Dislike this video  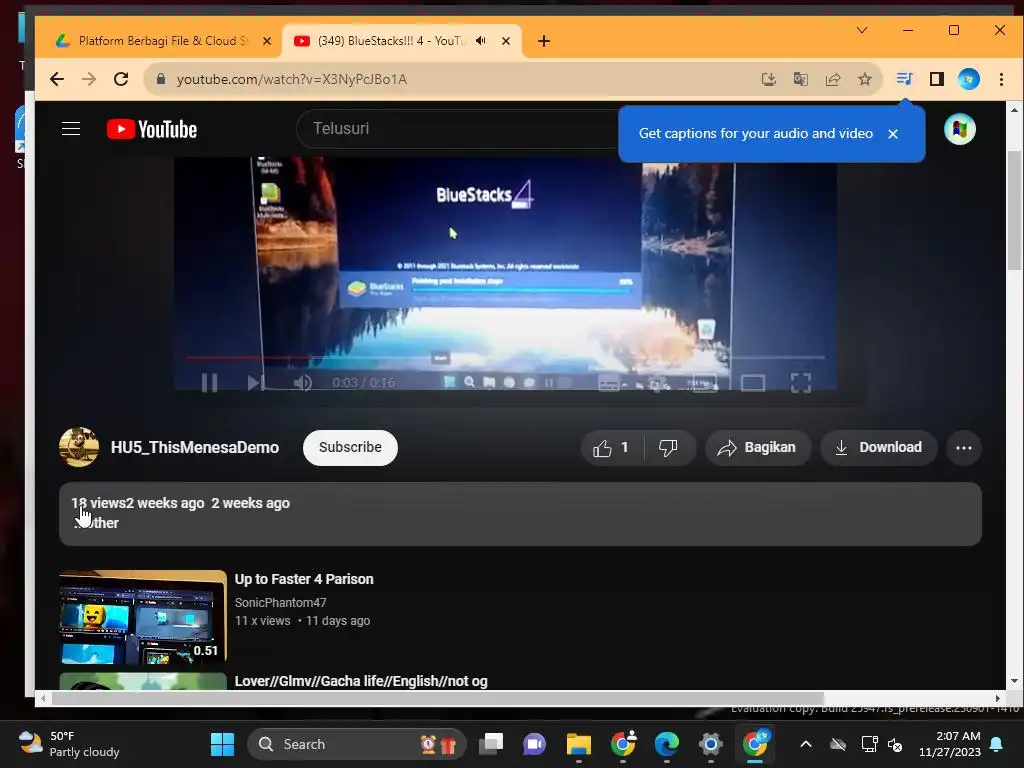tap(668, 448)
